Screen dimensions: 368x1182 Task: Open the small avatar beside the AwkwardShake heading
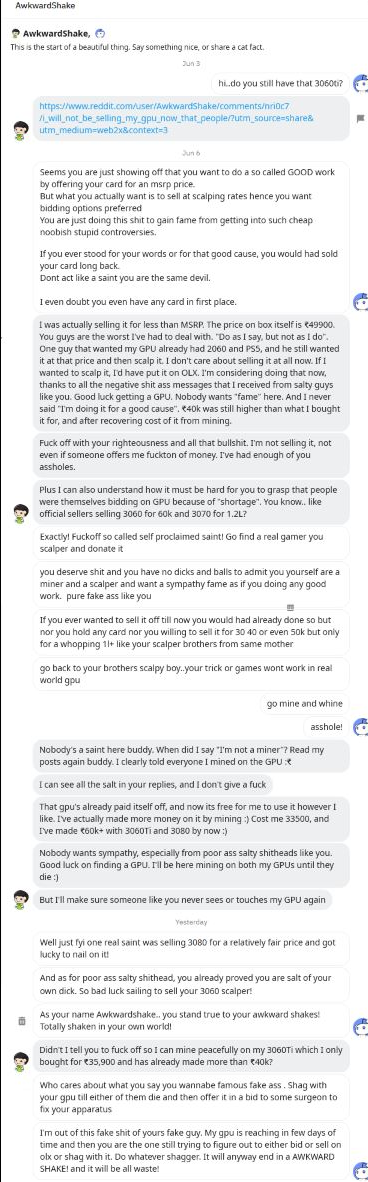point(15,34)
